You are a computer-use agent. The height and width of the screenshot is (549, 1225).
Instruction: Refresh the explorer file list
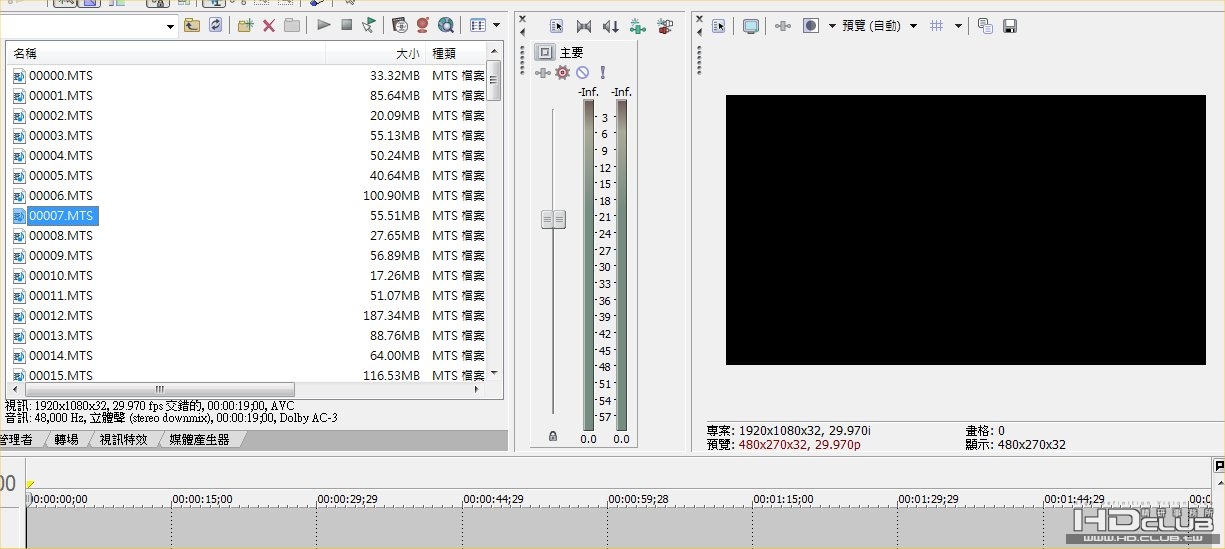(215, 25)
